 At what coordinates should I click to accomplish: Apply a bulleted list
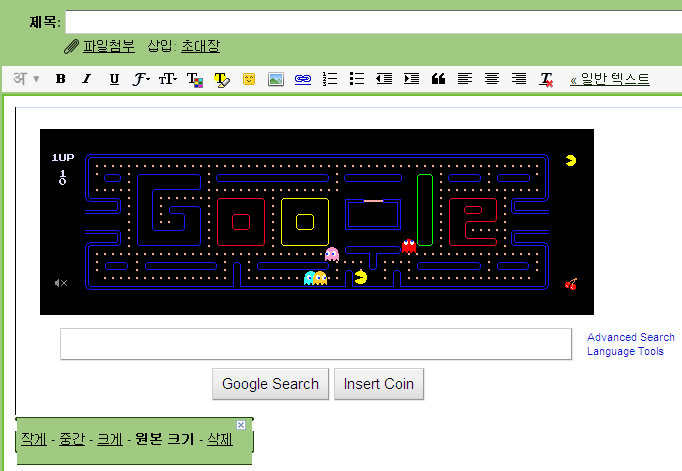click(x=357, y=79)
